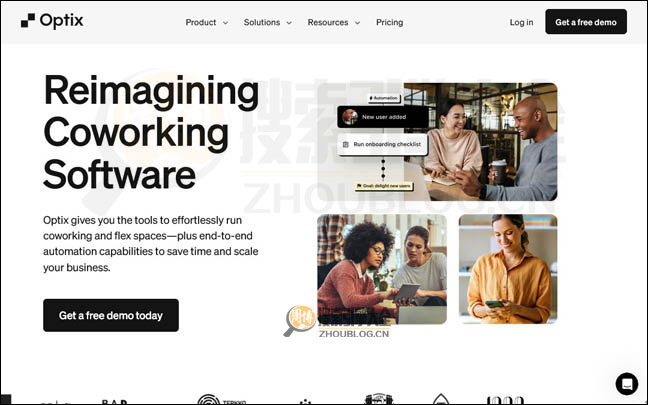This screenshot has width=648, height=405.
Task: Click the New user added notification card
Action: click(383, 117)
